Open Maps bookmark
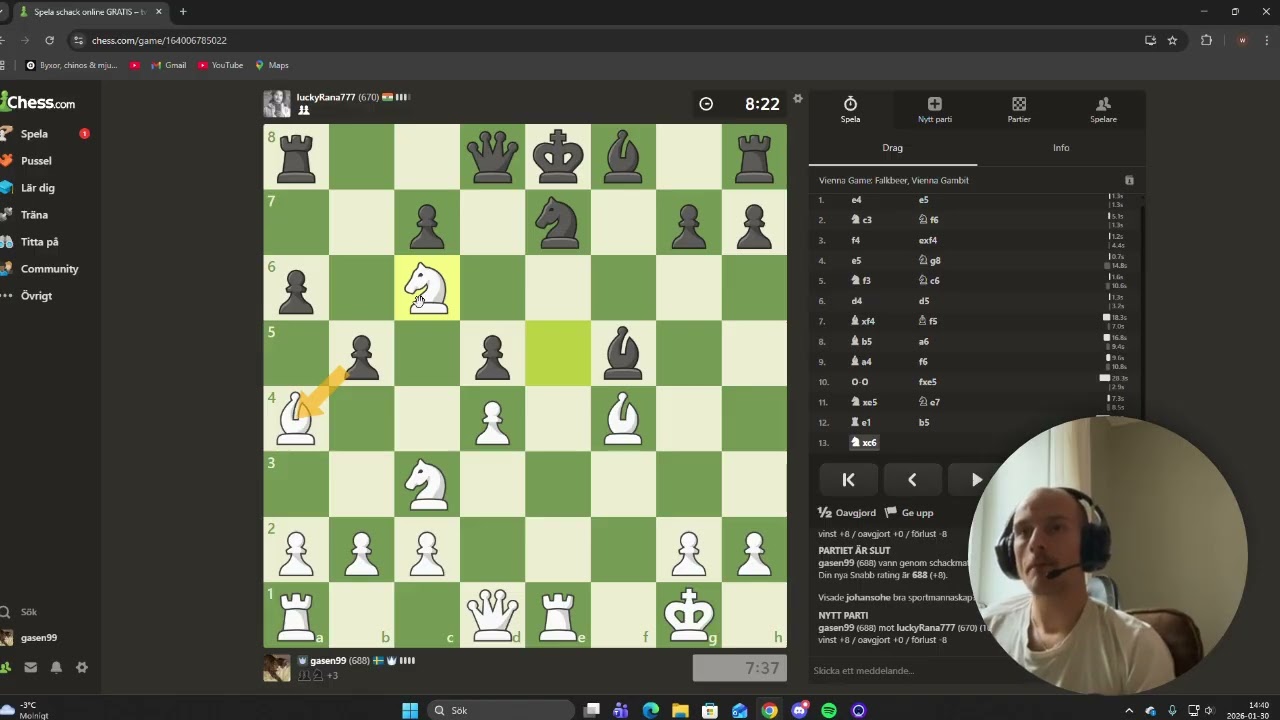This screenshot has height=720, width=1280. [272, 65]
